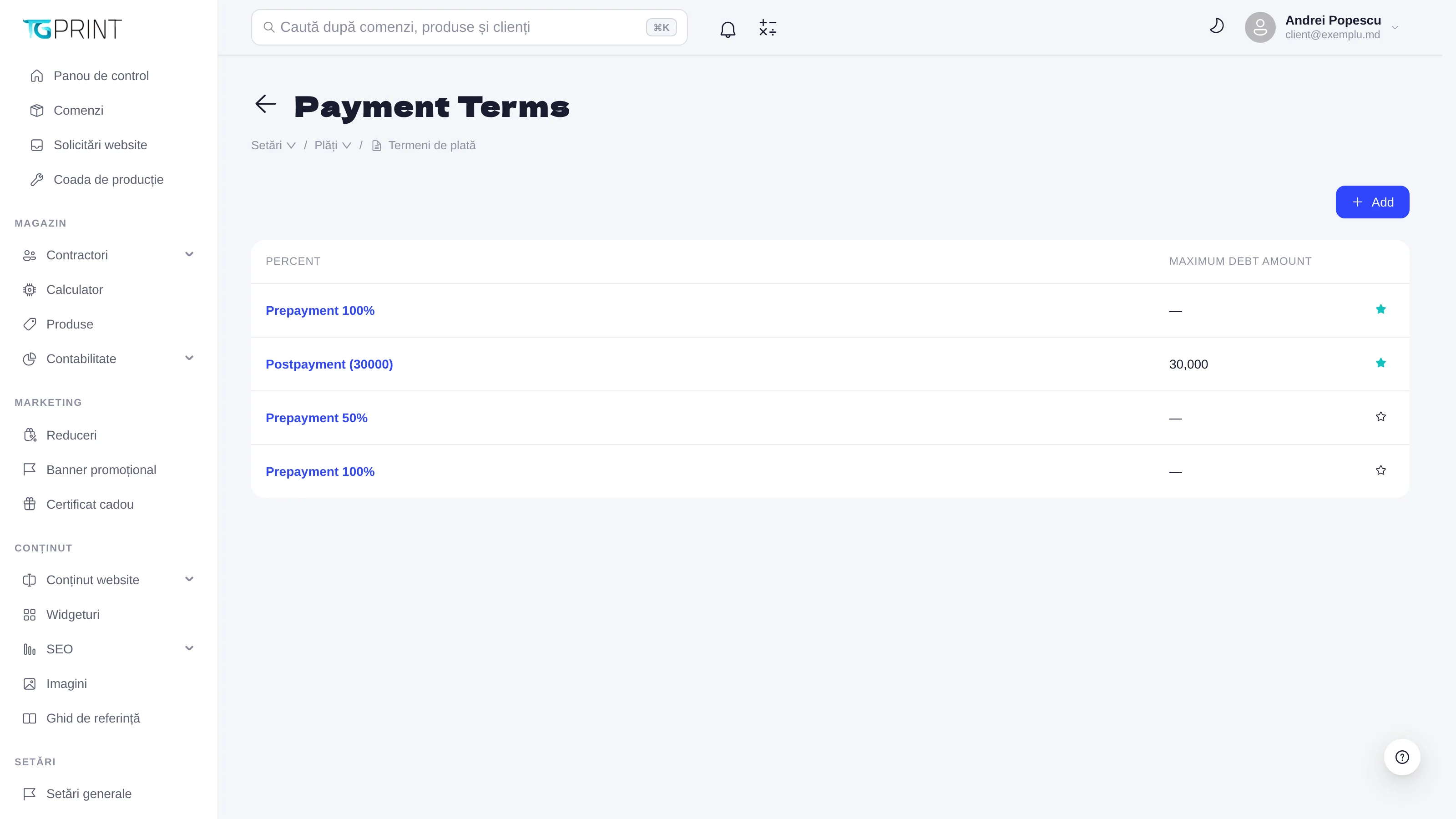Expand the Conținut website chevron
Viewport: 1456px width, 819px height.
189,579
